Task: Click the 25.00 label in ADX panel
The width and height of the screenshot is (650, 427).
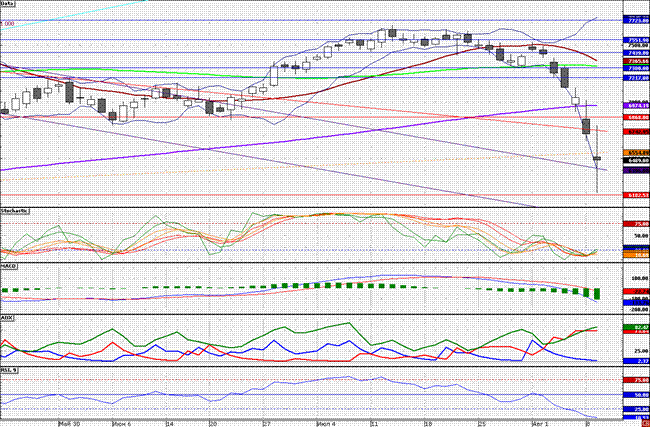Action: click(x=641, y=351)
